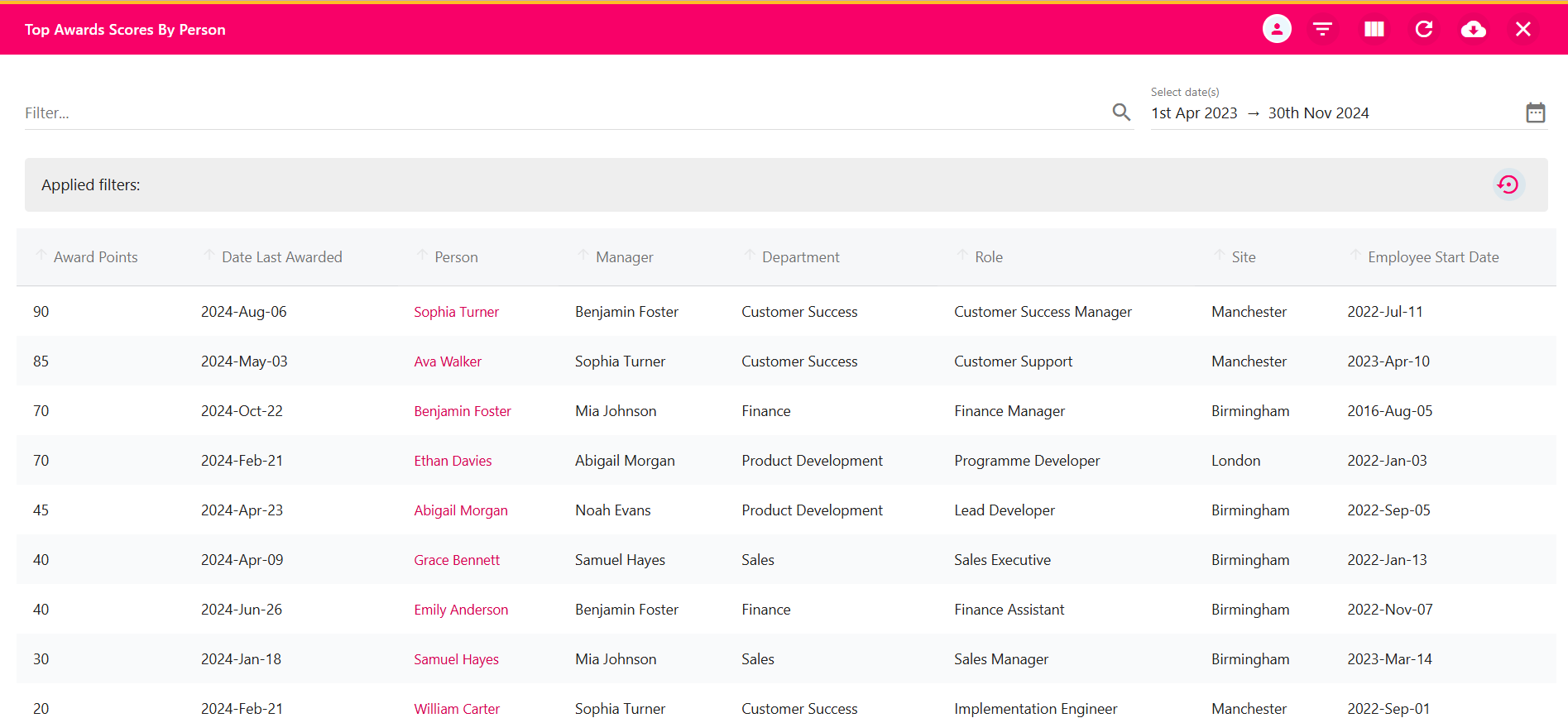Click date 2024-Aug-06

(243, 312)
